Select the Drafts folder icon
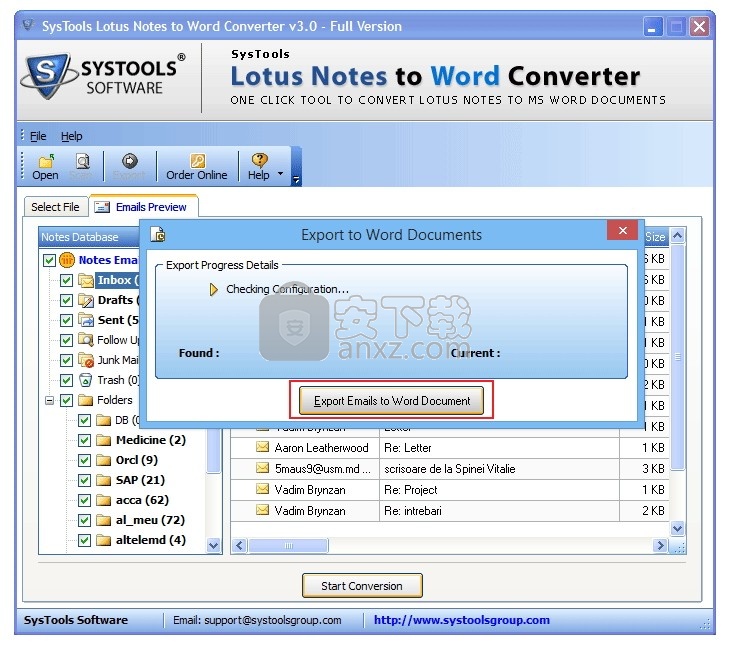The width and height of the screenshot is (735, 645). pos(86,300)
